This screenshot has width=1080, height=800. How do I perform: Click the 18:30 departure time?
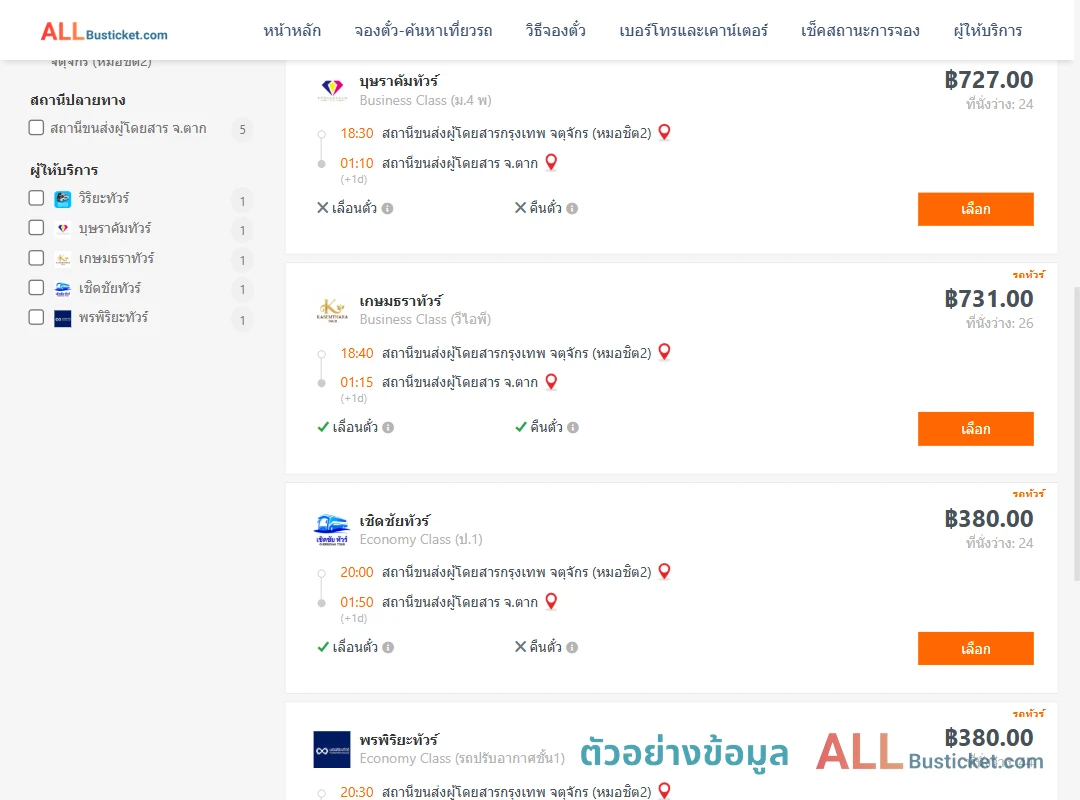coord(357,133)
